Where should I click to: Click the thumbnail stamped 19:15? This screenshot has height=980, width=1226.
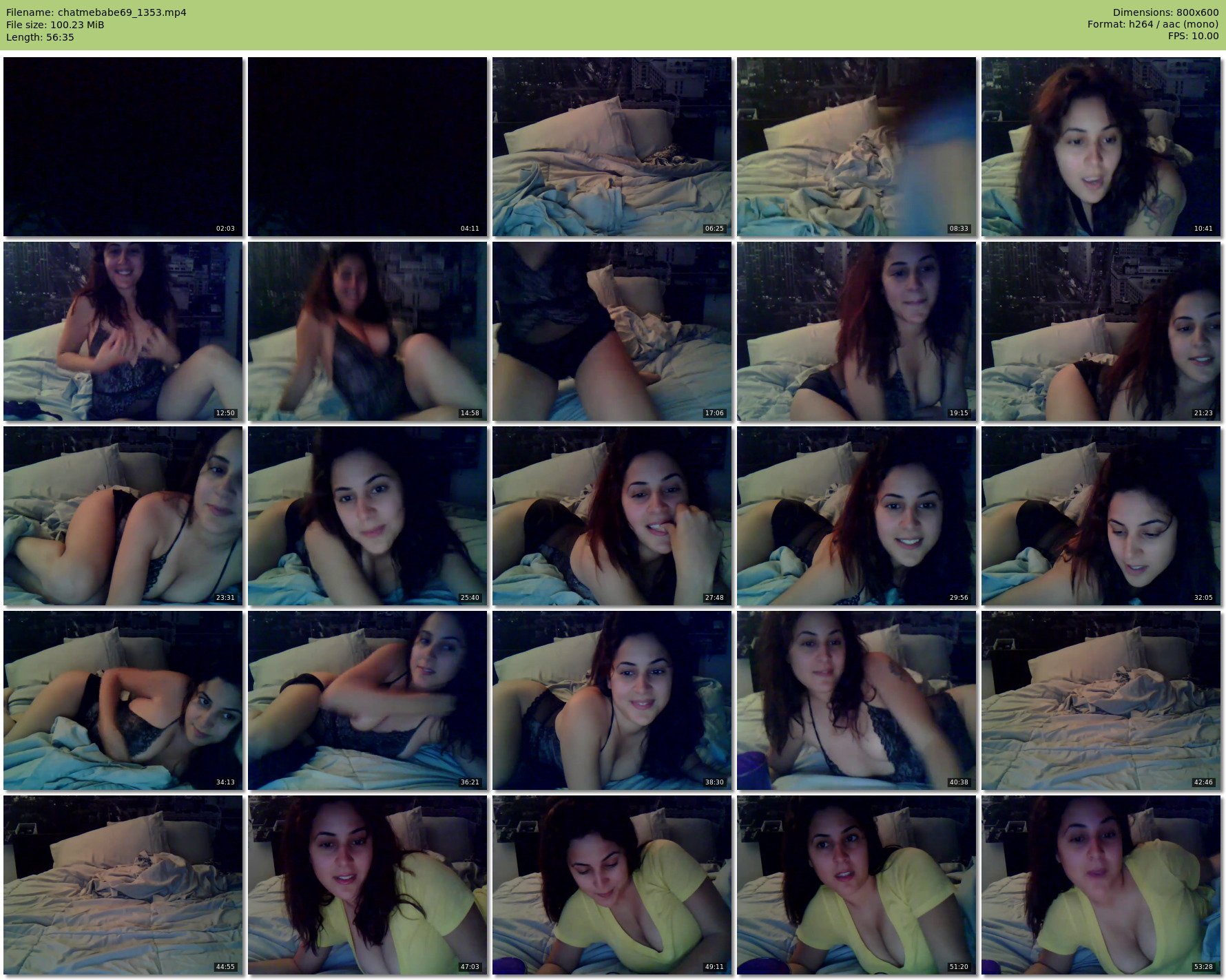point(856,331)
